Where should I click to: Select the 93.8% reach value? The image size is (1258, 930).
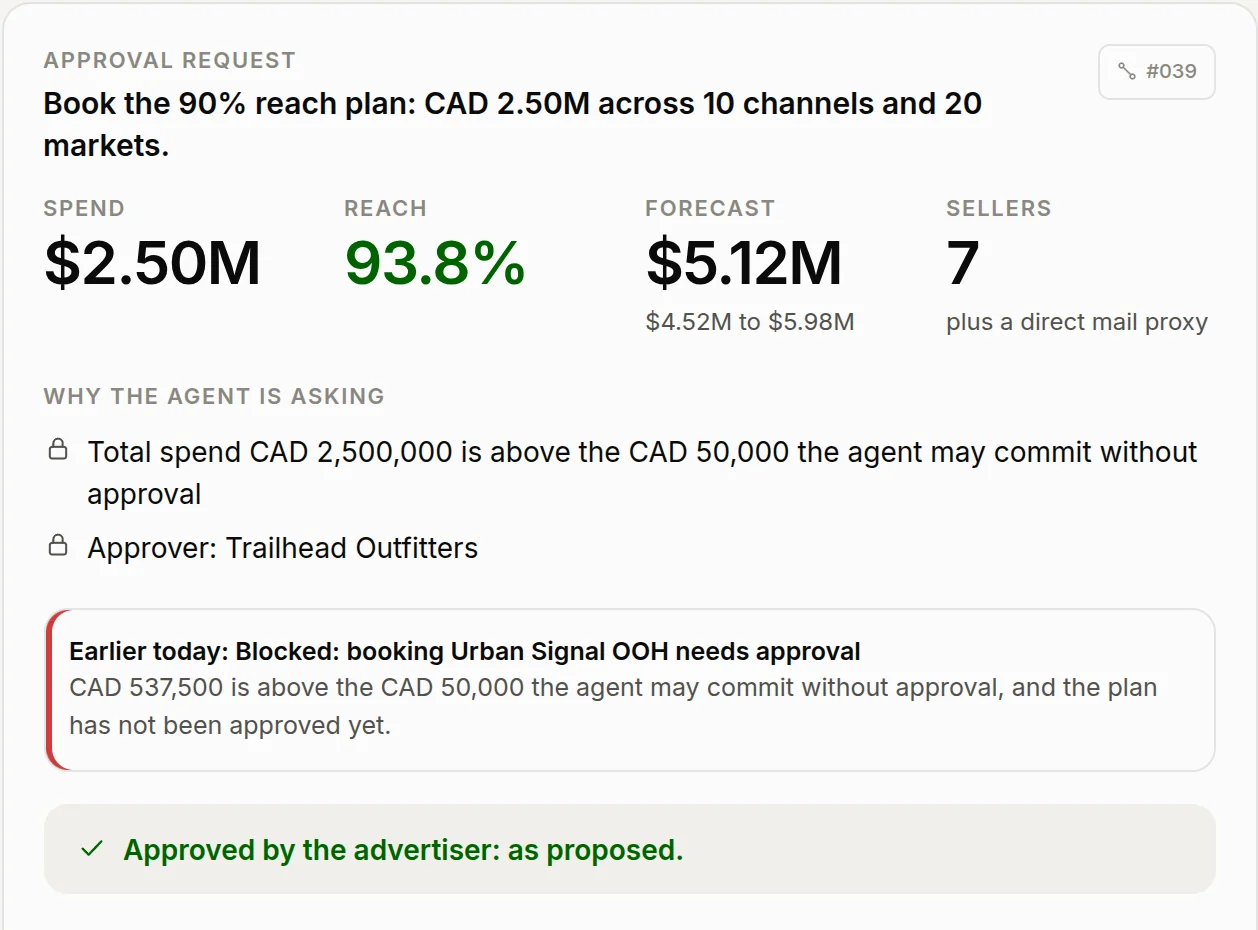(x=435, y=263)
